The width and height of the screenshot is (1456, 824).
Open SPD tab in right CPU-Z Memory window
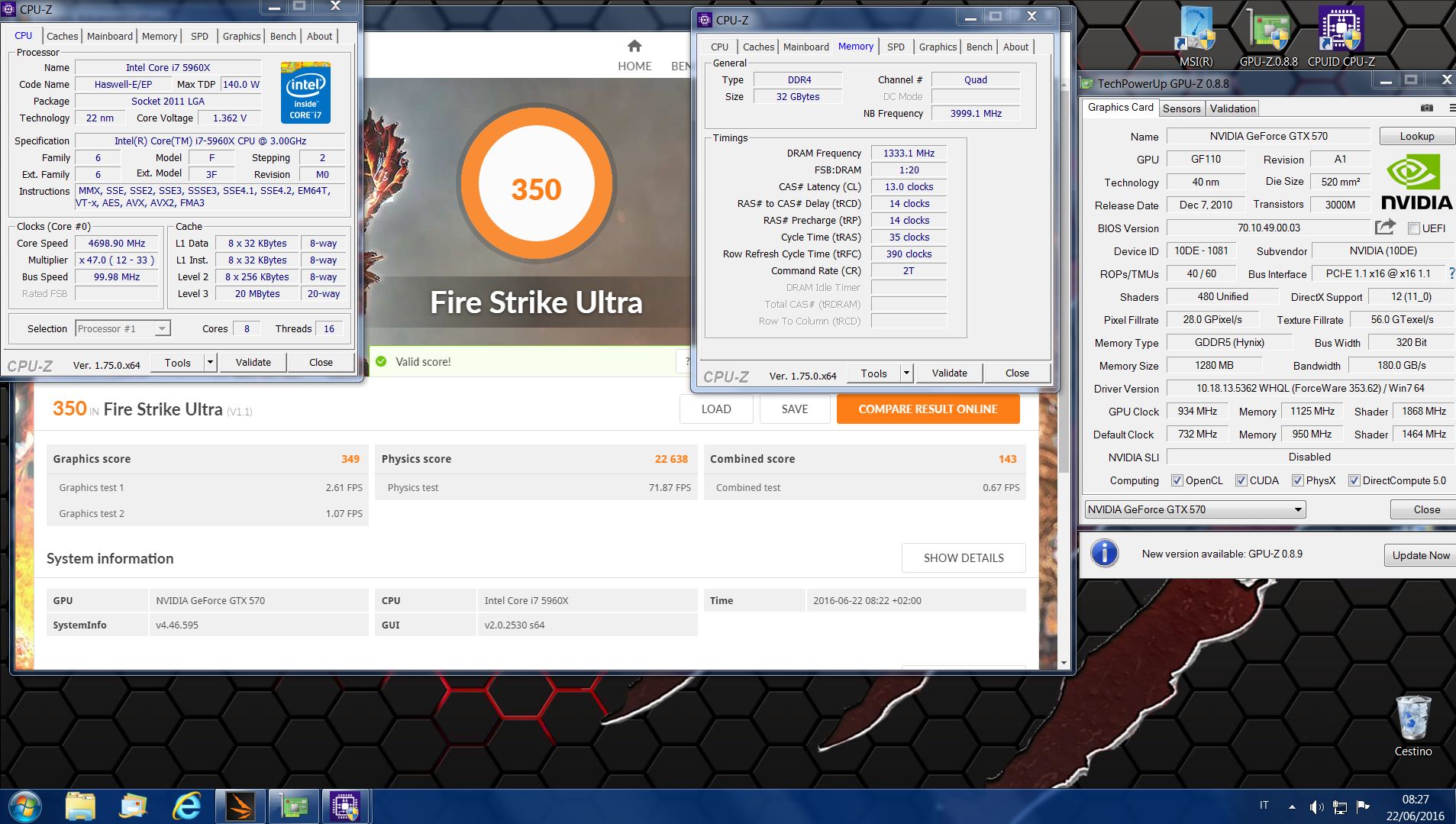(x=896, y=47)
